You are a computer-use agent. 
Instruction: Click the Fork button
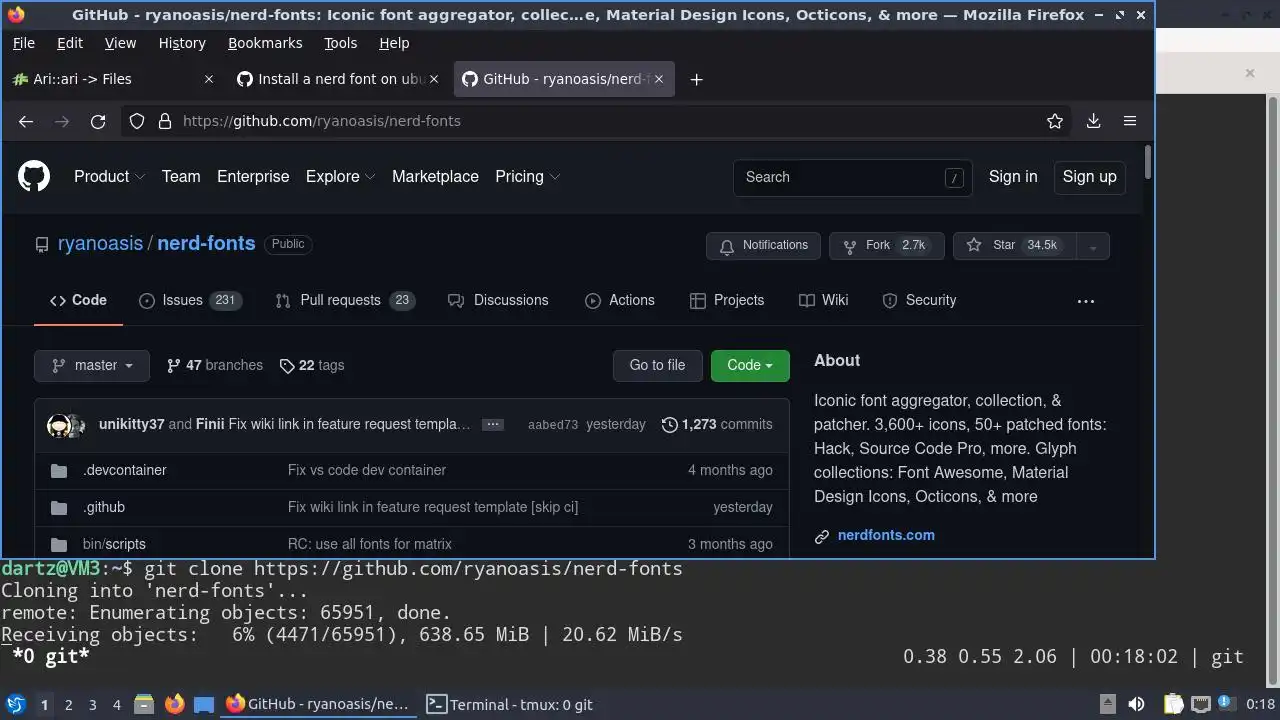(886, 246)
